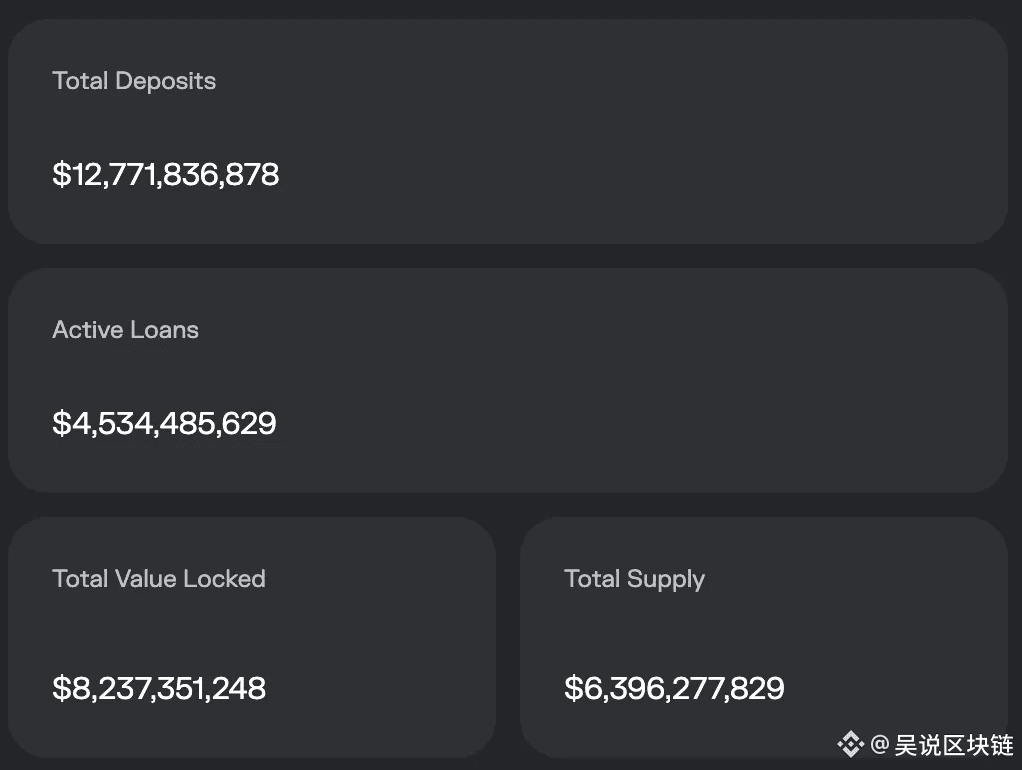This screenshot has width=1022, height=770.
Task: Click the dollar sign of the Total Deposits amount
Action: pyautogui.click(x=60, y=175)
